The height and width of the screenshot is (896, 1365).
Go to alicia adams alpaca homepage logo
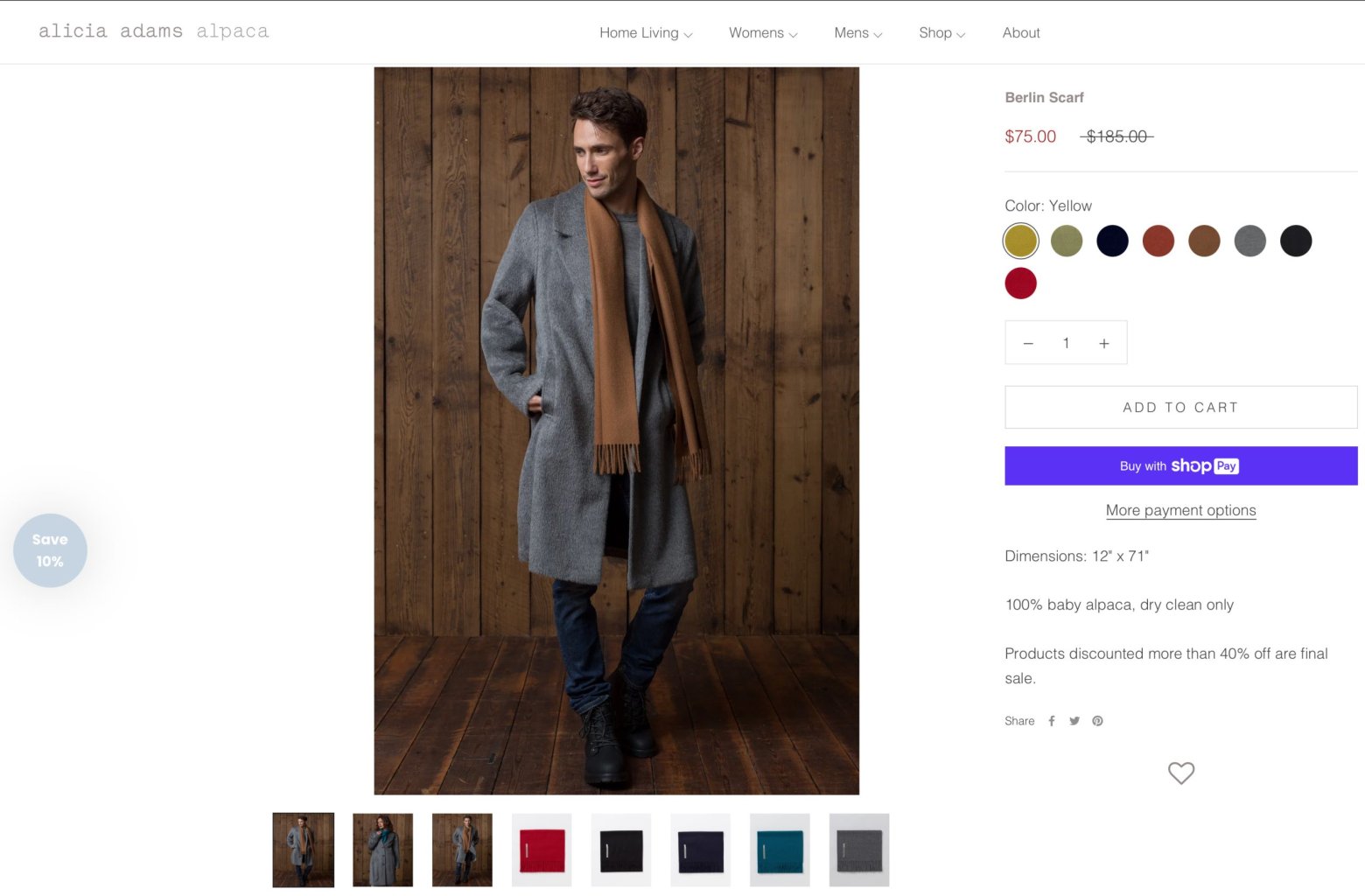tap(154, 31)
